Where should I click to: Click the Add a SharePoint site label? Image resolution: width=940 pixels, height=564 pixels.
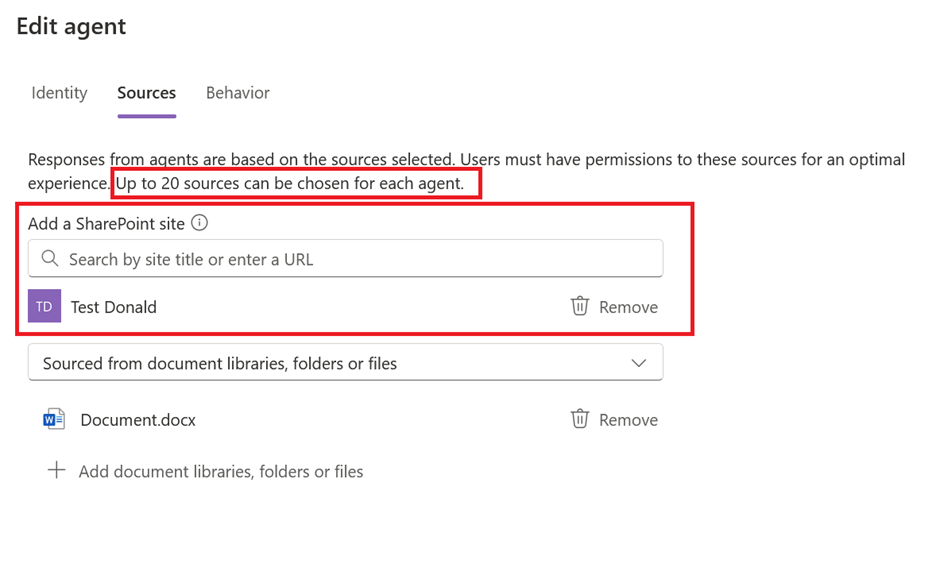click(x=106, y=224)
